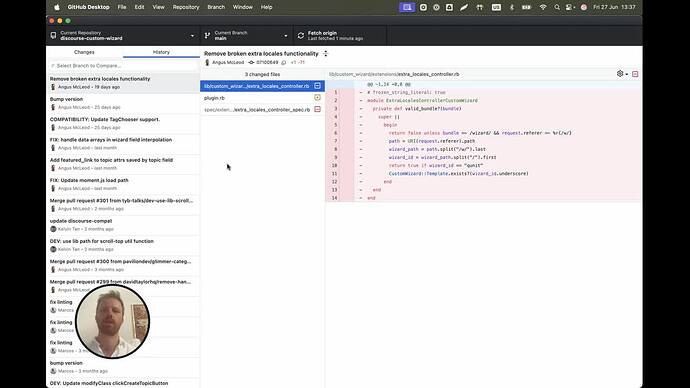The width and height of the screenshot is (690, 388).
Task: Open the keyboard input source menu bar icon
Action: (x=496, y=7)
